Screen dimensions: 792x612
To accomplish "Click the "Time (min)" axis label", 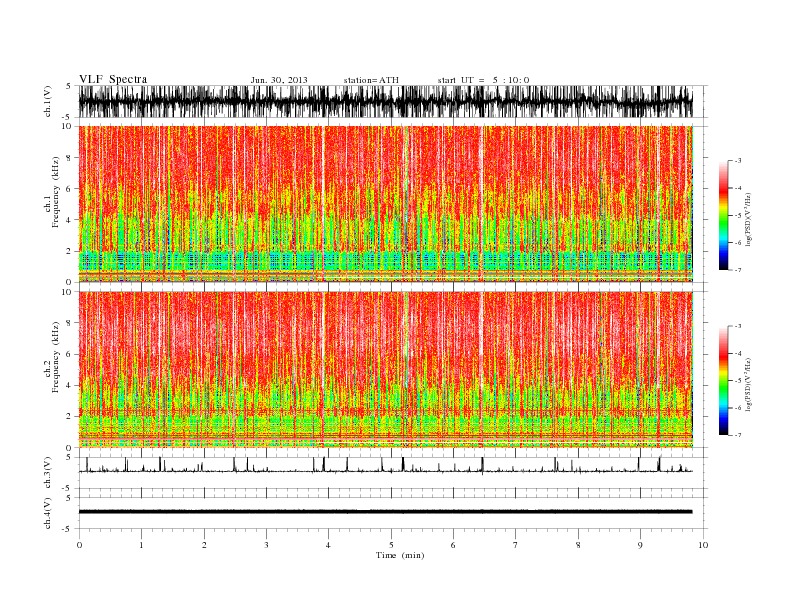I will (x=400, y=555).
